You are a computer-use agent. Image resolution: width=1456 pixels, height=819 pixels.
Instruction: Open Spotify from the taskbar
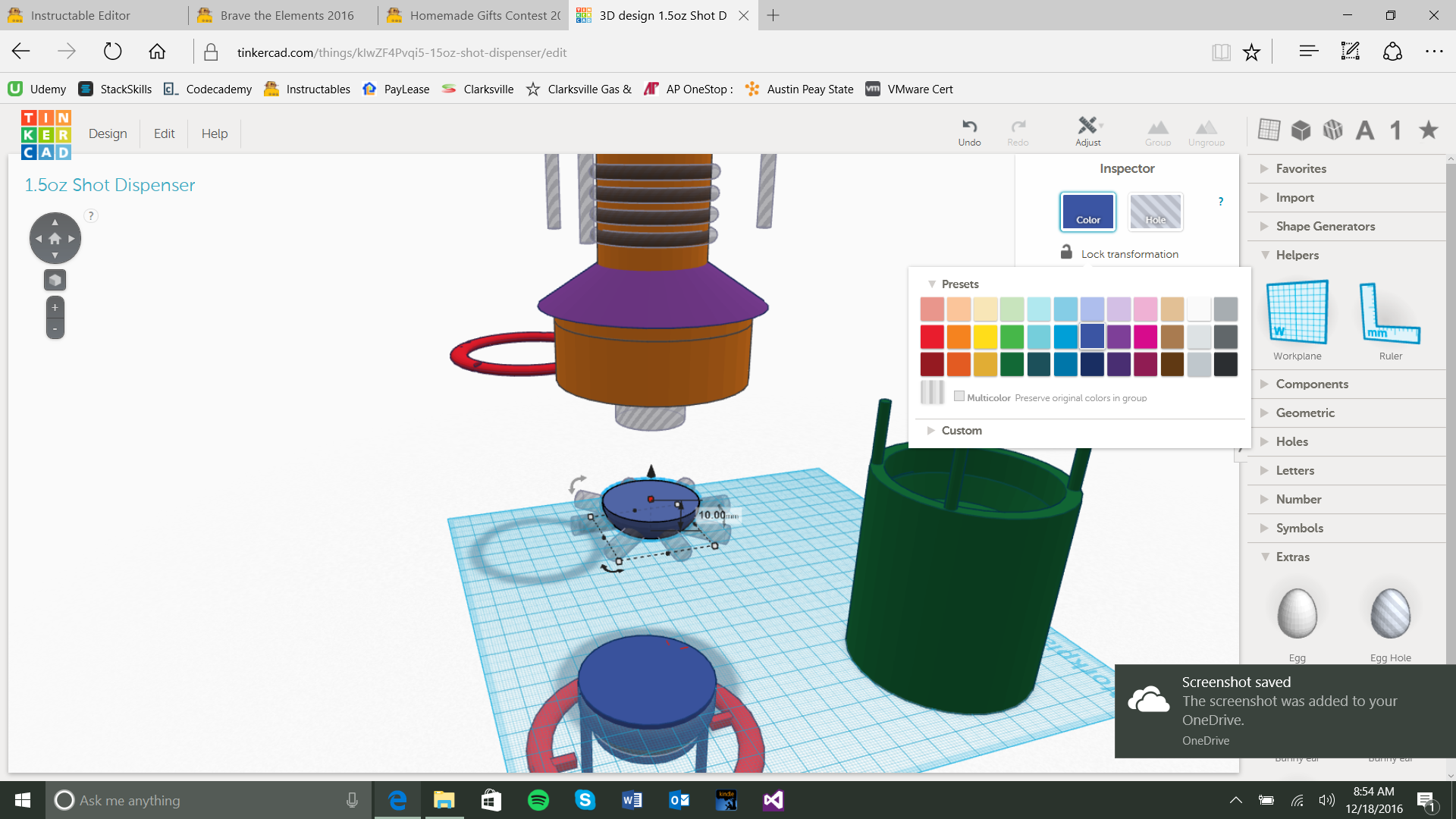[x=538, y=800]
